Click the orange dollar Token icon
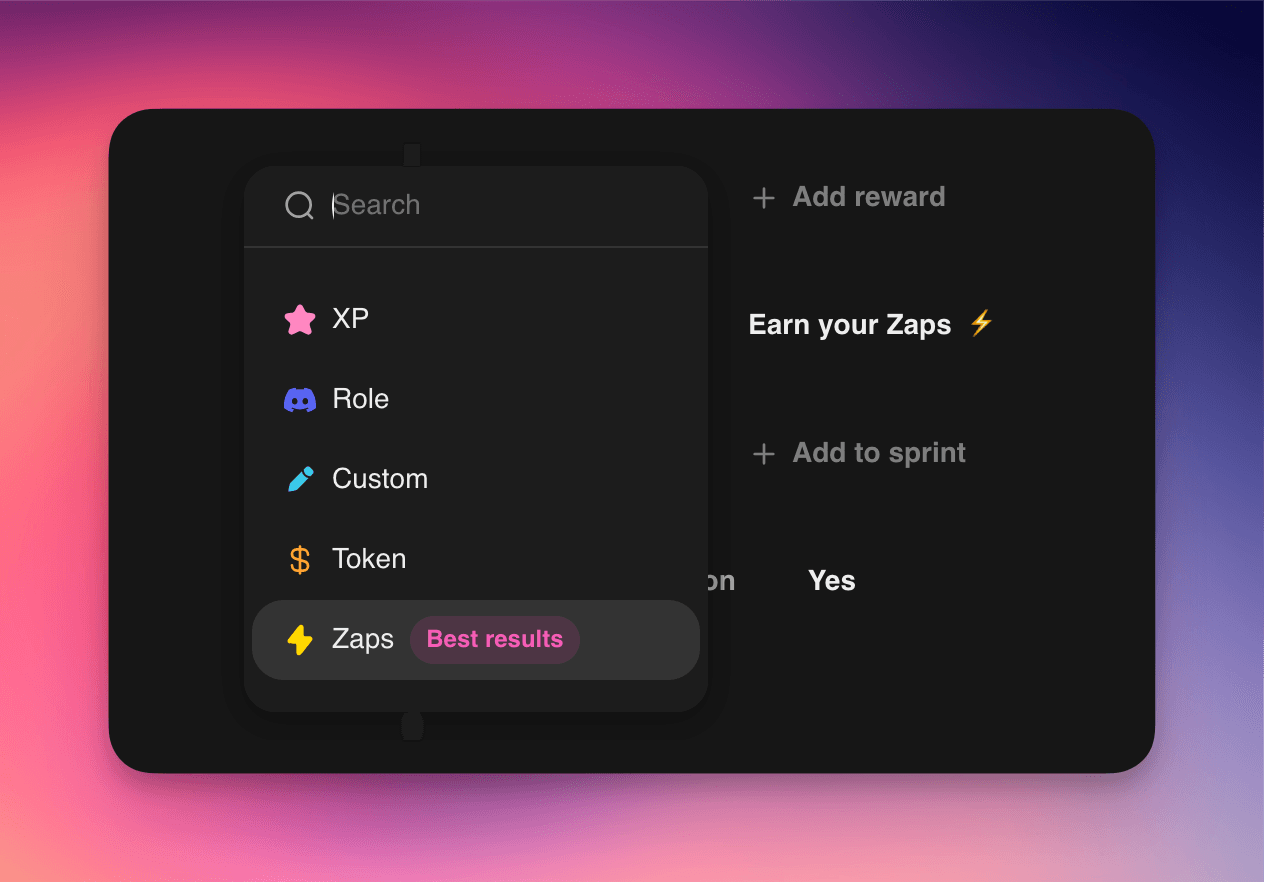This screenshot has width=1264, height=882. pyautogui.click(x=300, y=559)
